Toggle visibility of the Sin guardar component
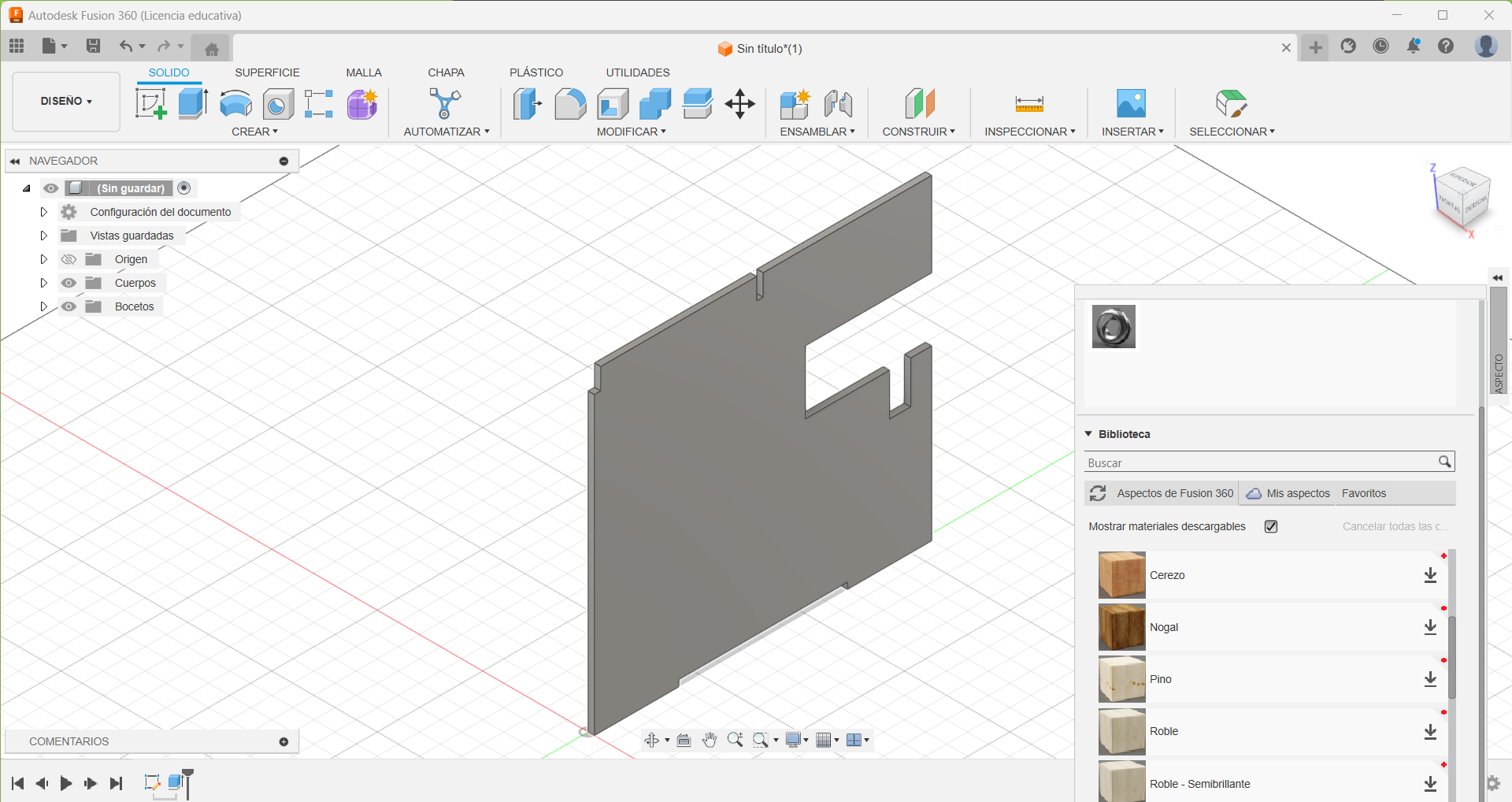The width and height of the screenshot is (1512, 802). point(50,188)
